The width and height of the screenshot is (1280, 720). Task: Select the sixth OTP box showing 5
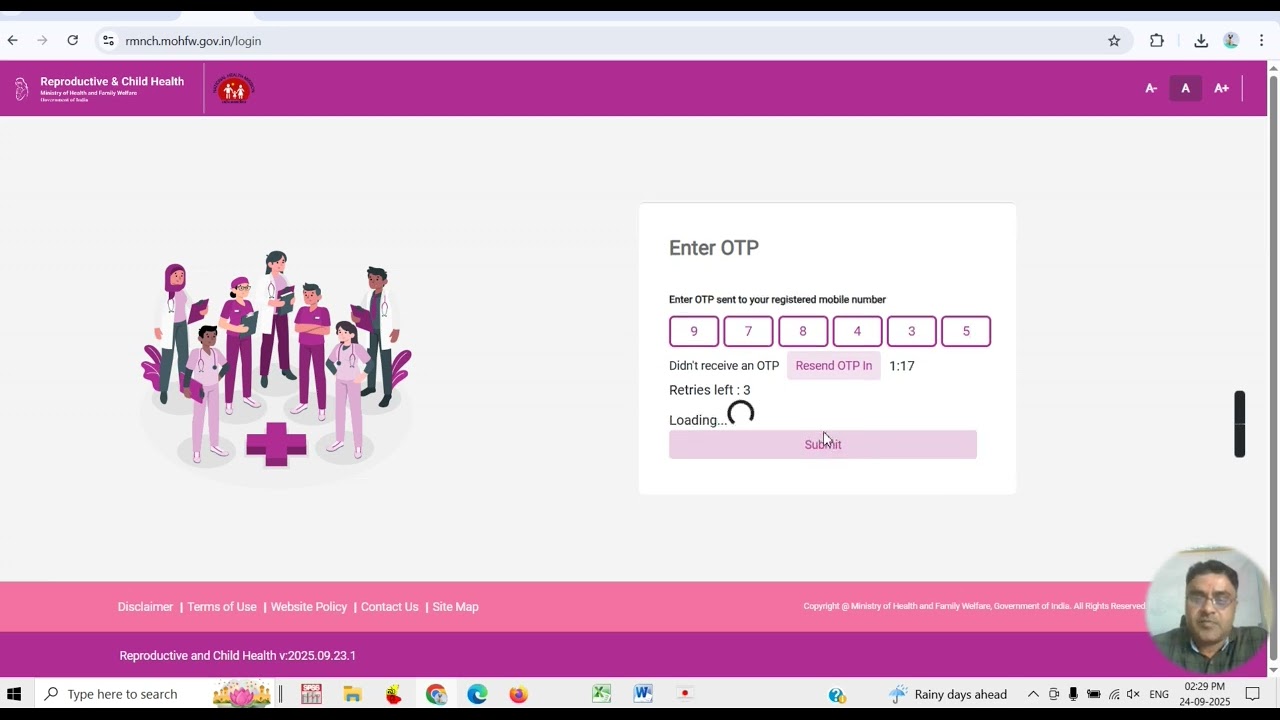tap(966, 331)
